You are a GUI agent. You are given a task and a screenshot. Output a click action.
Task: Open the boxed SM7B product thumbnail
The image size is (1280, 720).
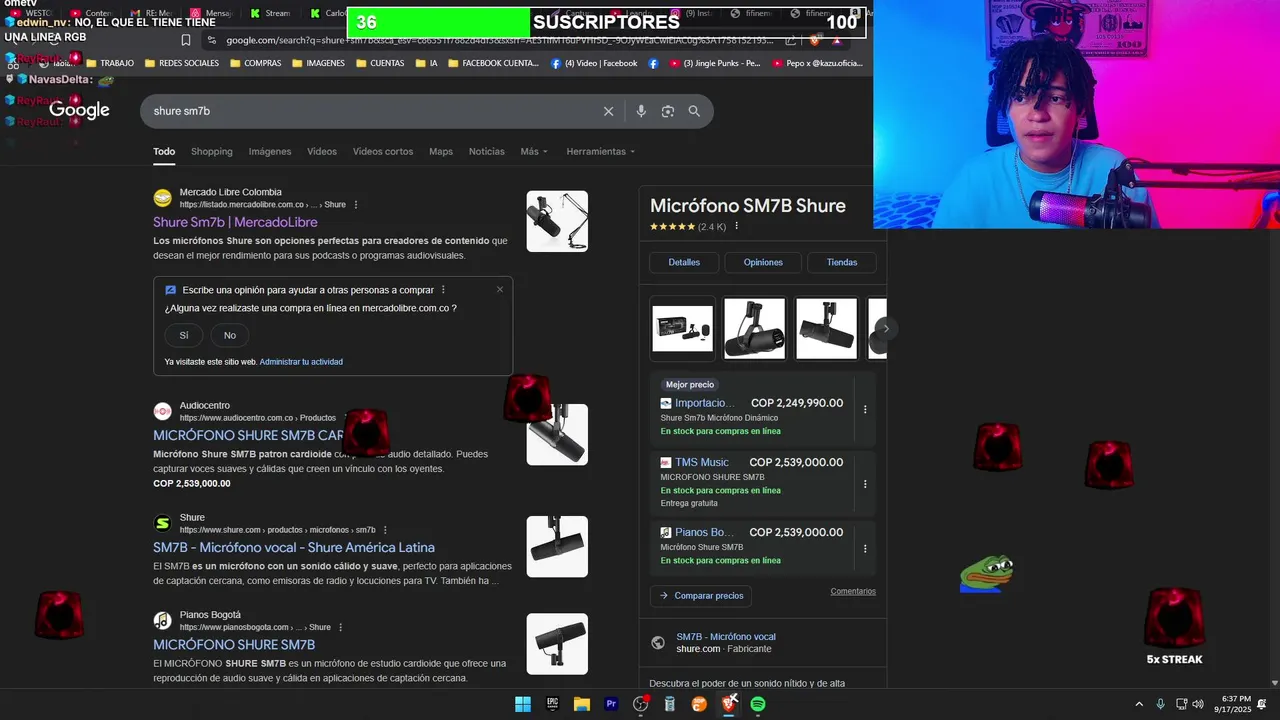[x=683, y=328]
